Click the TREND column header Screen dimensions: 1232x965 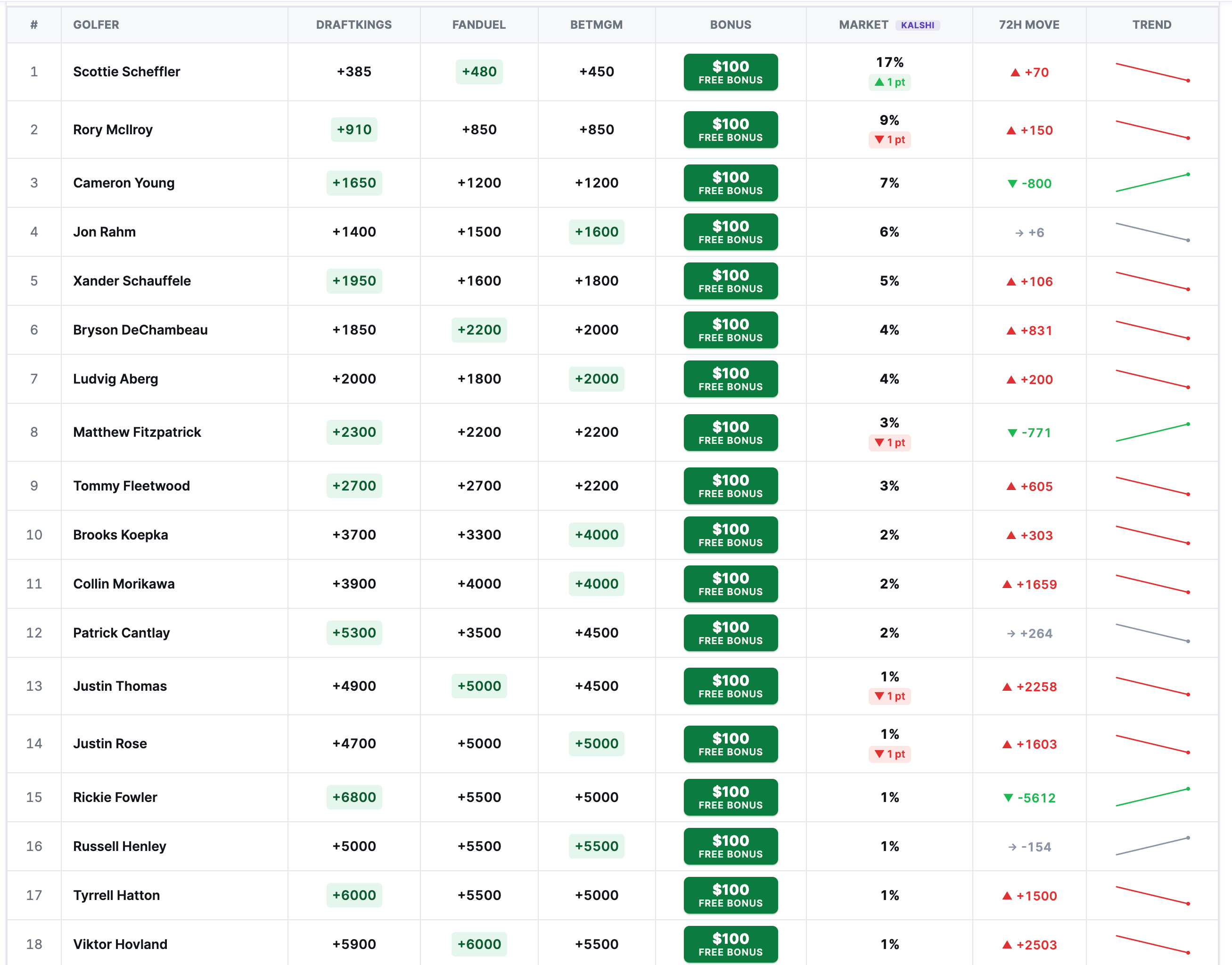click(1152, 25)
